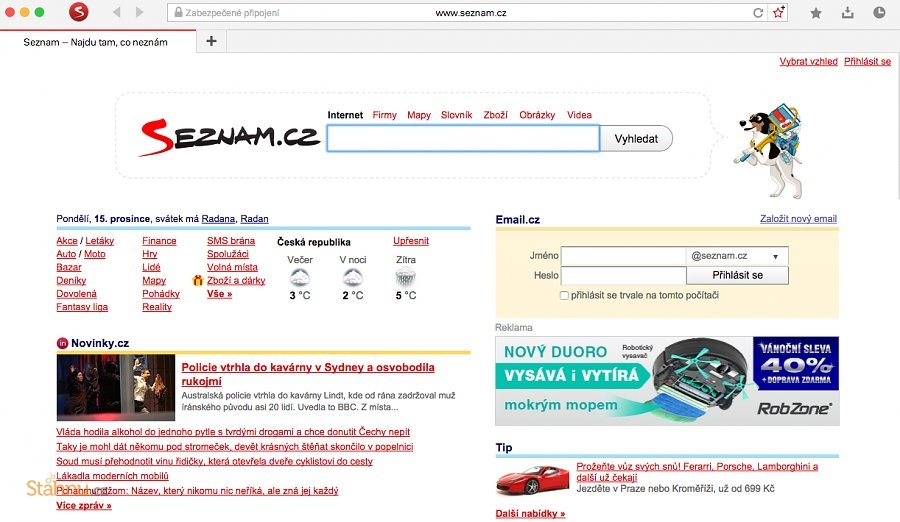Select the Obrázky search tab
Screen dimensions: 900x522
537,115
